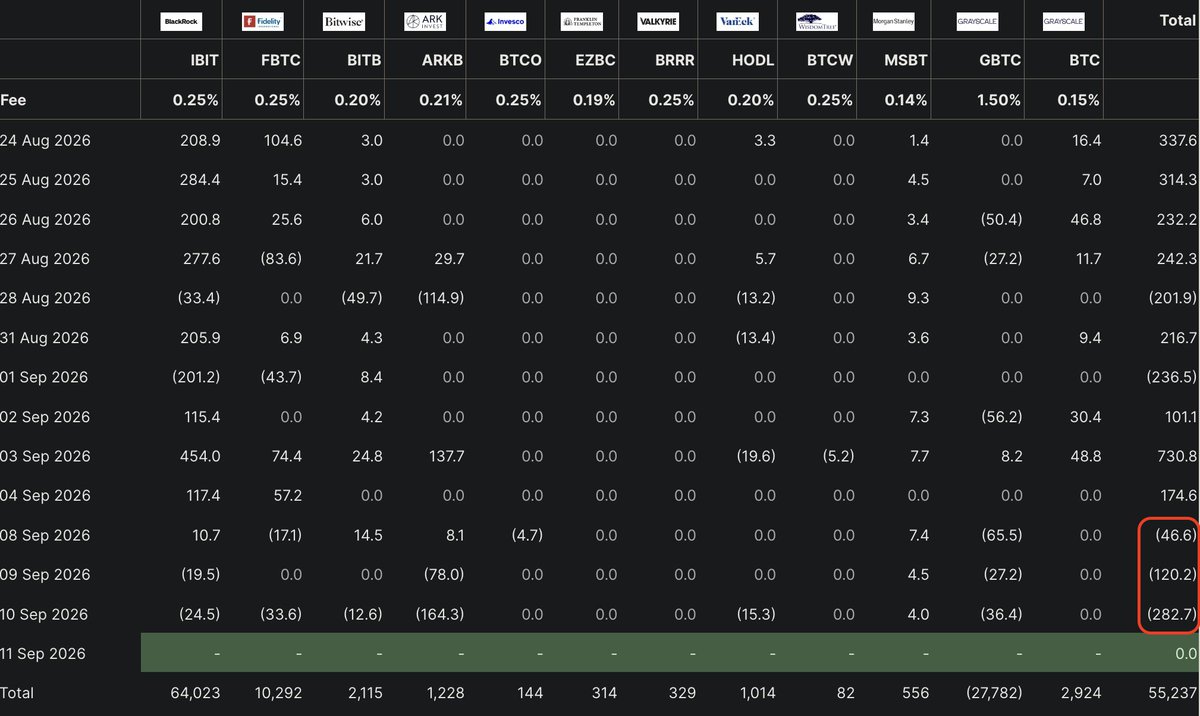Click the 730.8 total value

(1177, 456)
